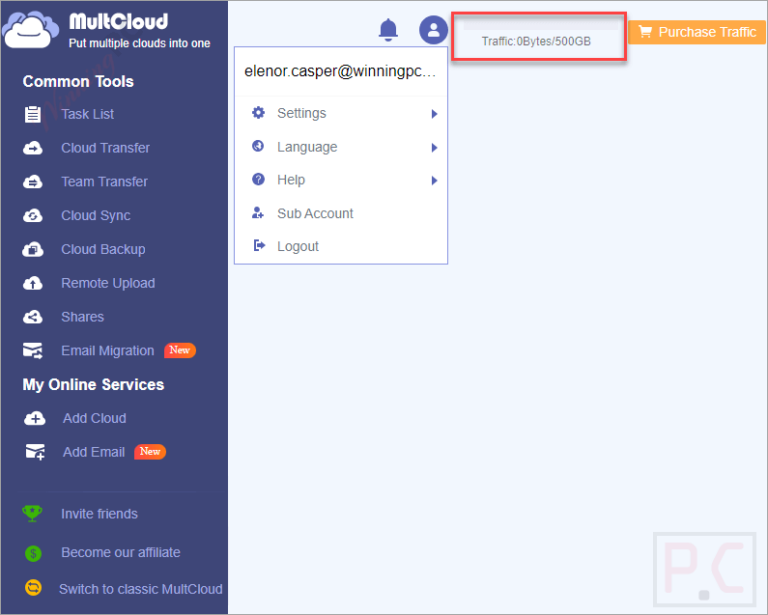Click the Purchase Traffic button
768x615 pixels.
point(697,32)
